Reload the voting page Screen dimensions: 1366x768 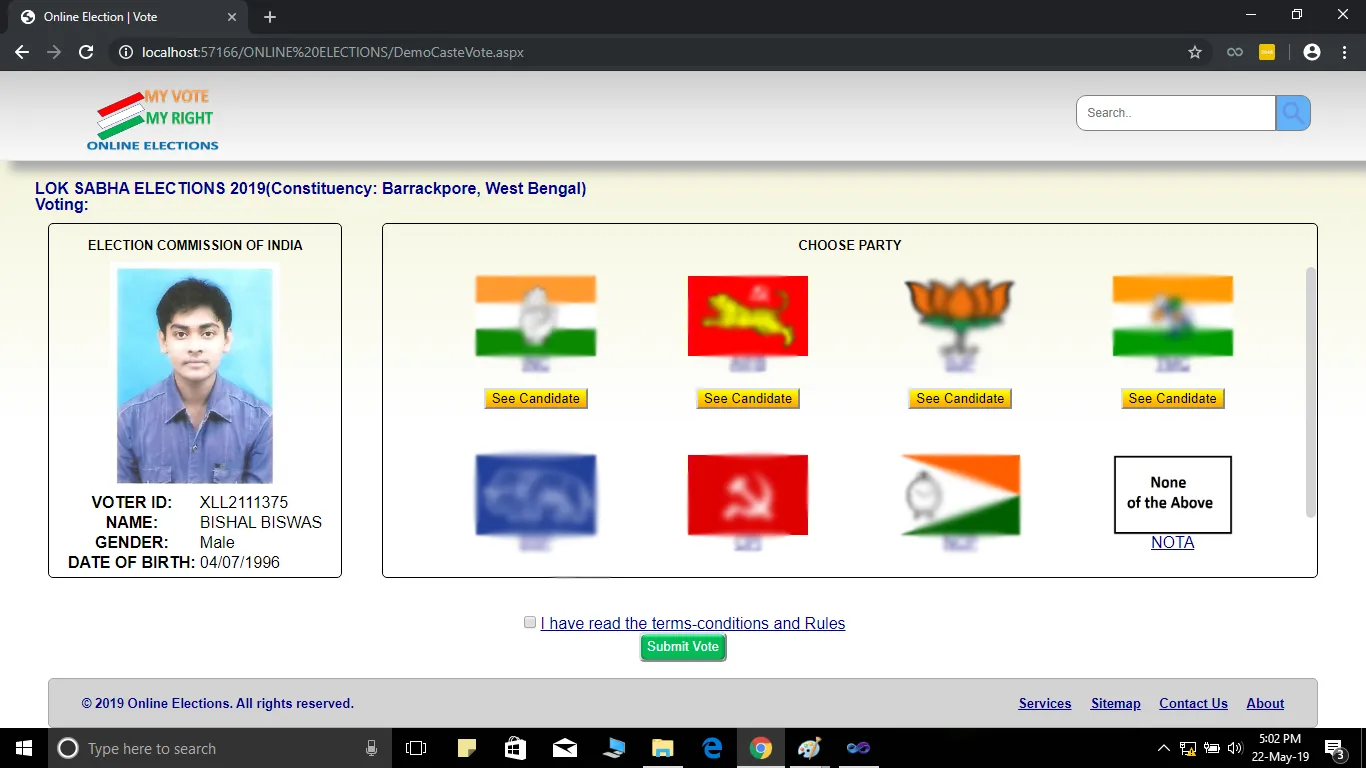(x=86, y=52)
